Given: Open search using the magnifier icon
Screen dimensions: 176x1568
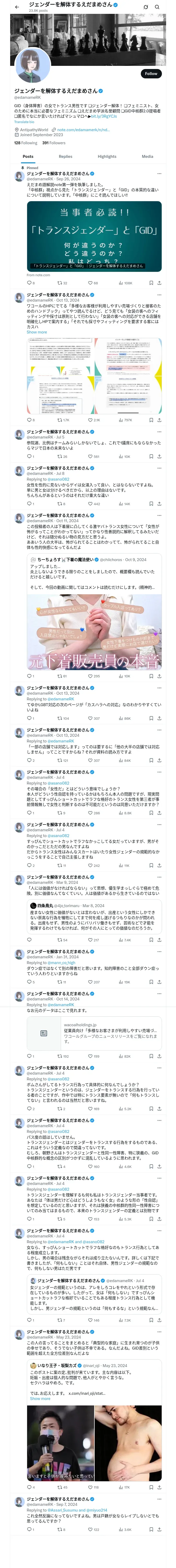Looking at the screenshot, I should (x=157, y=7).
